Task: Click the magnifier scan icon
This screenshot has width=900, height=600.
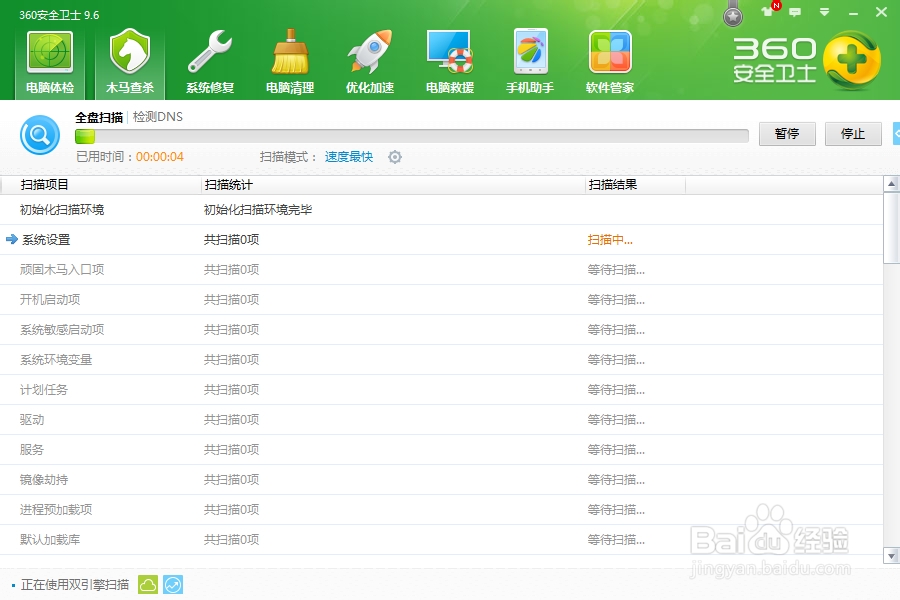Action: tap(40, 135)
